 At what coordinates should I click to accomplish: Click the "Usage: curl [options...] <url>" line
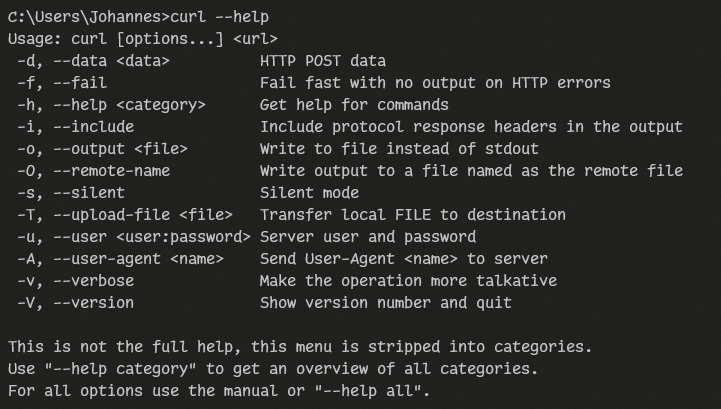(x=128, y=39)
